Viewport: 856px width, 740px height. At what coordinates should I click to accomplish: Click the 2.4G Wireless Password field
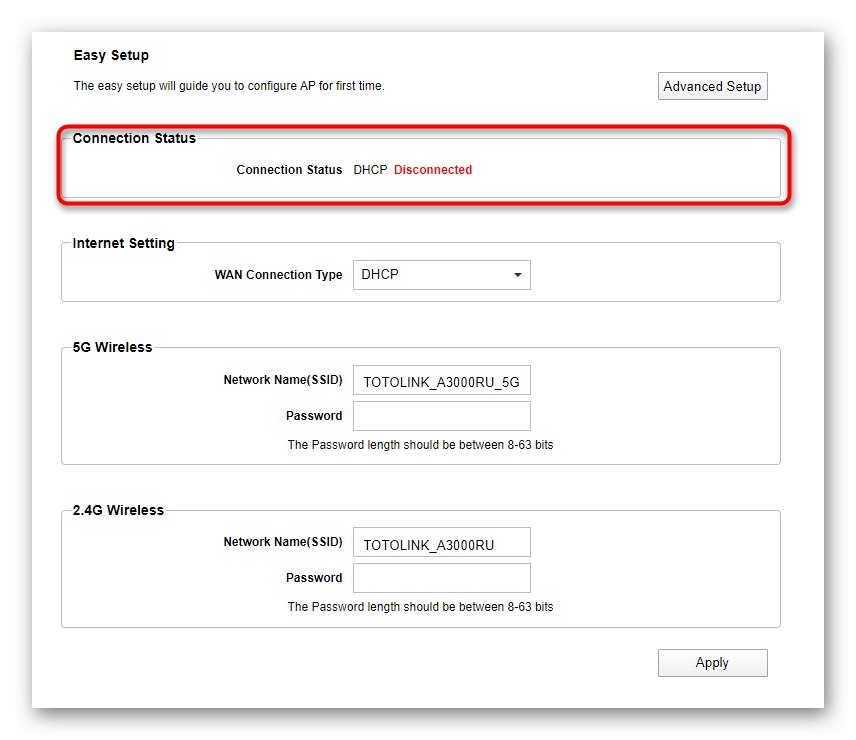(441, 578)
